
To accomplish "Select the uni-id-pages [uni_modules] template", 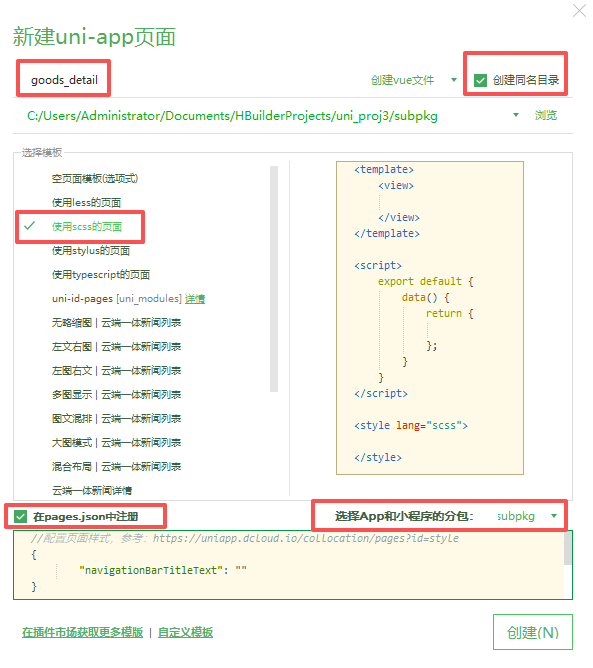I will 117,299.
